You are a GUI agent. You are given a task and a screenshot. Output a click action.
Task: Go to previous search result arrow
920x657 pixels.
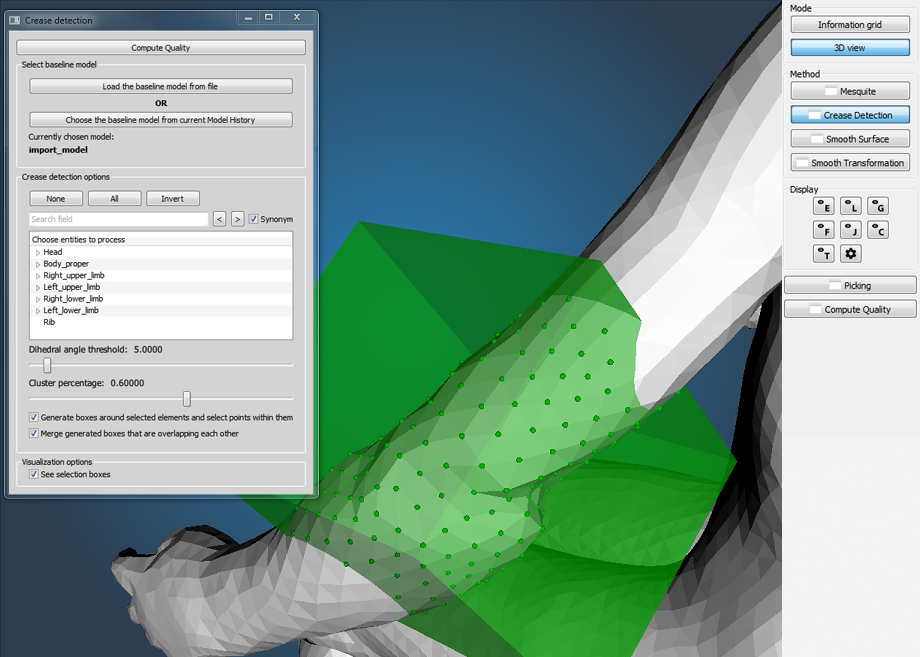tap(219, 219)
